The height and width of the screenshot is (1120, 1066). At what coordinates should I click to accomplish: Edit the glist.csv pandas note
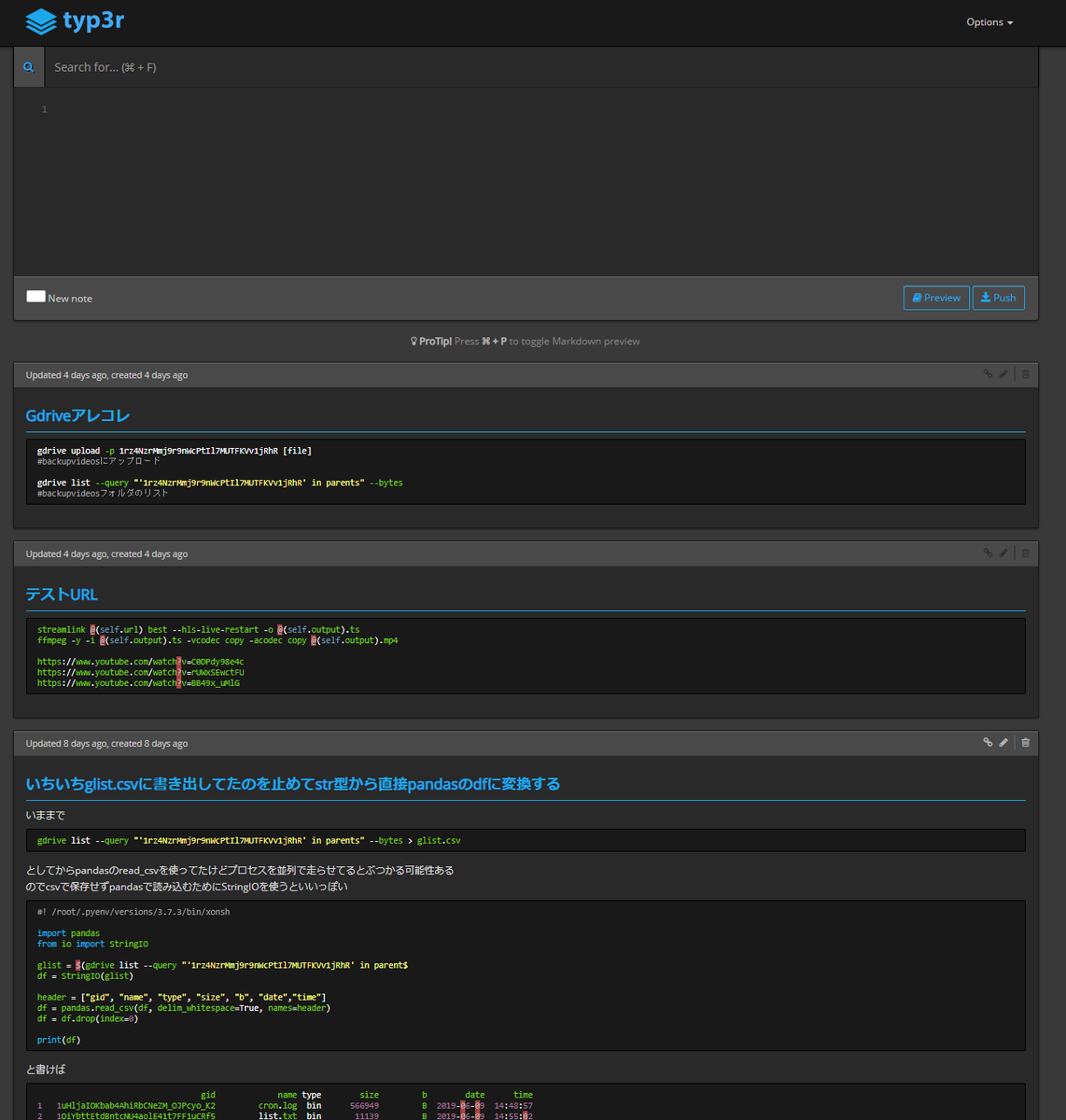click(1003, 743)
